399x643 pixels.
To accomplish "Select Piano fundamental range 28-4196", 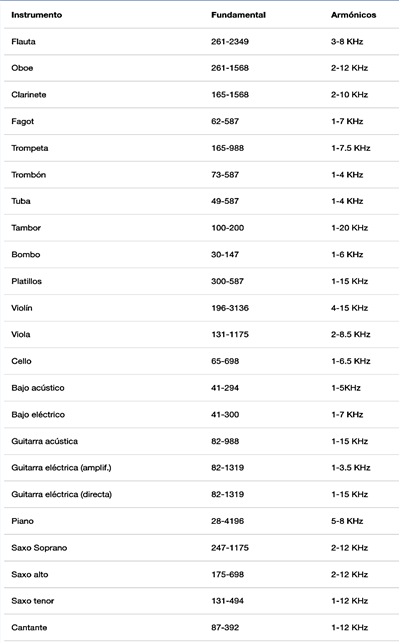I will click(x=227, y=521).
